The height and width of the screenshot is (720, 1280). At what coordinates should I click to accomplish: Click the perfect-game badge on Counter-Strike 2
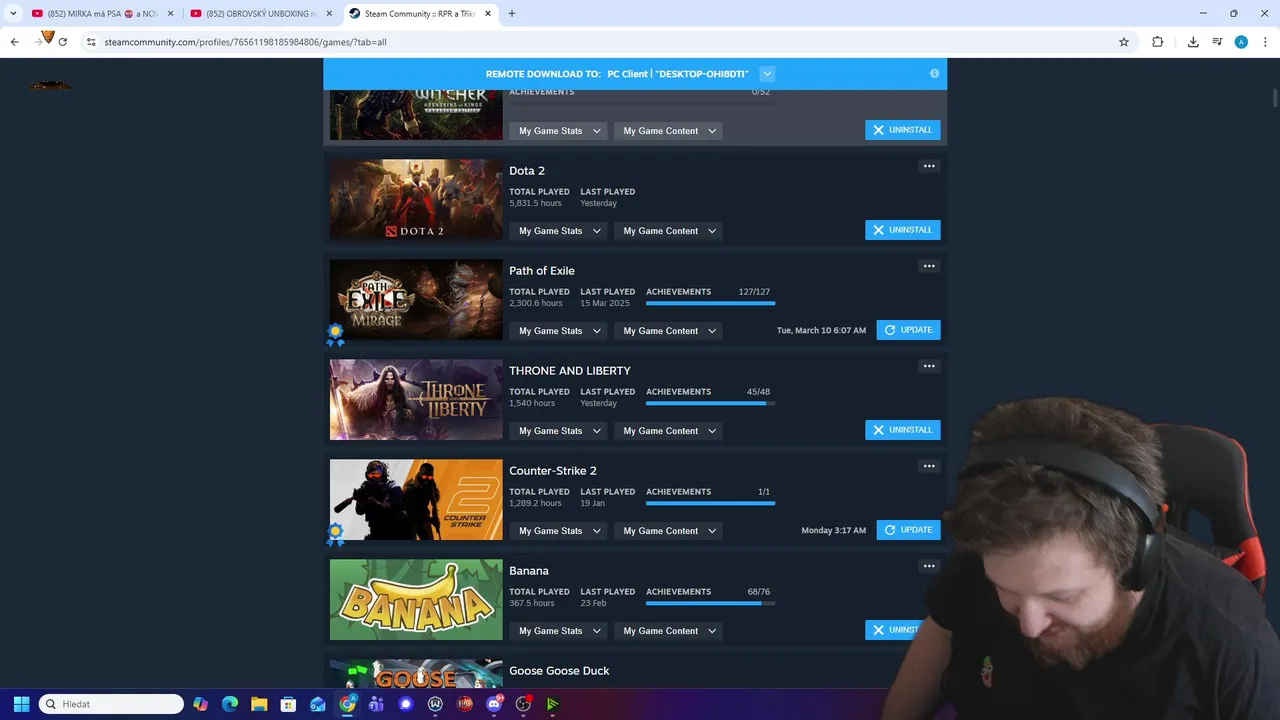[335, 534]
